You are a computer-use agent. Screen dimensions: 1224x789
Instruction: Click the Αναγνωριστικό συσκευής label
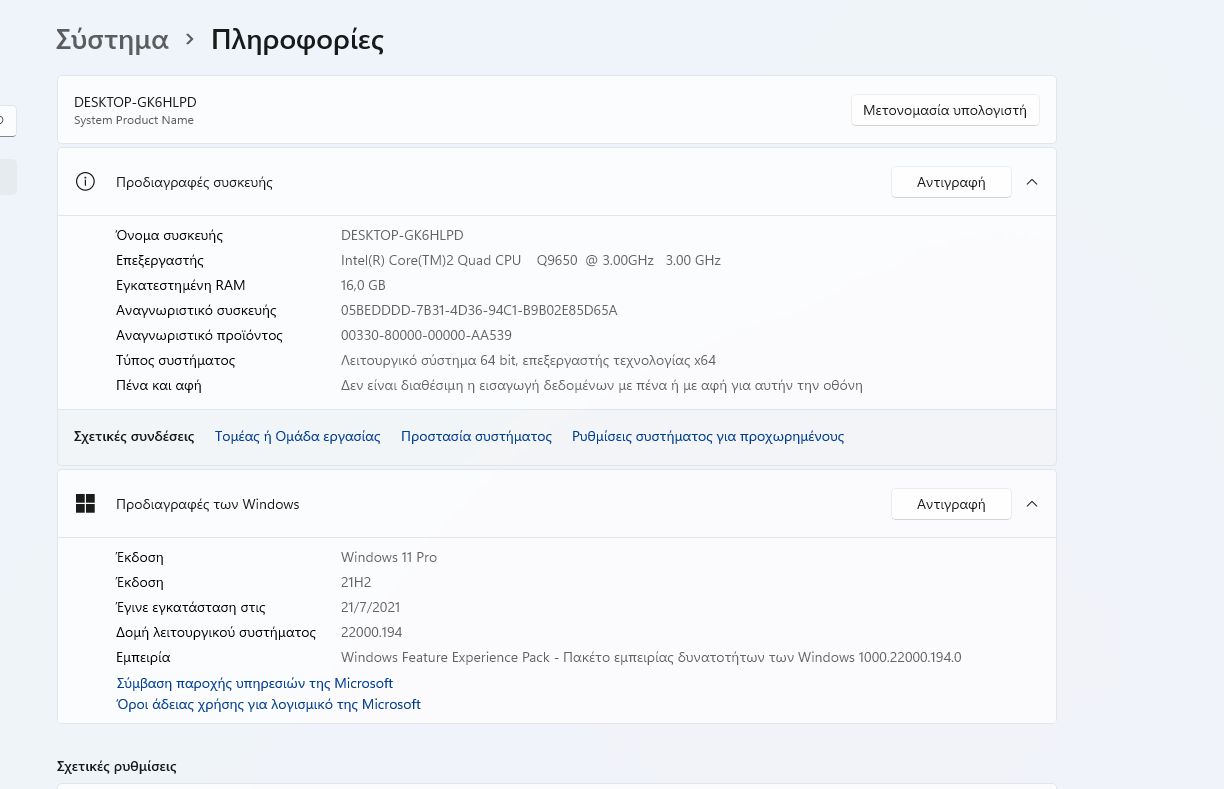(x=197, y=310)
